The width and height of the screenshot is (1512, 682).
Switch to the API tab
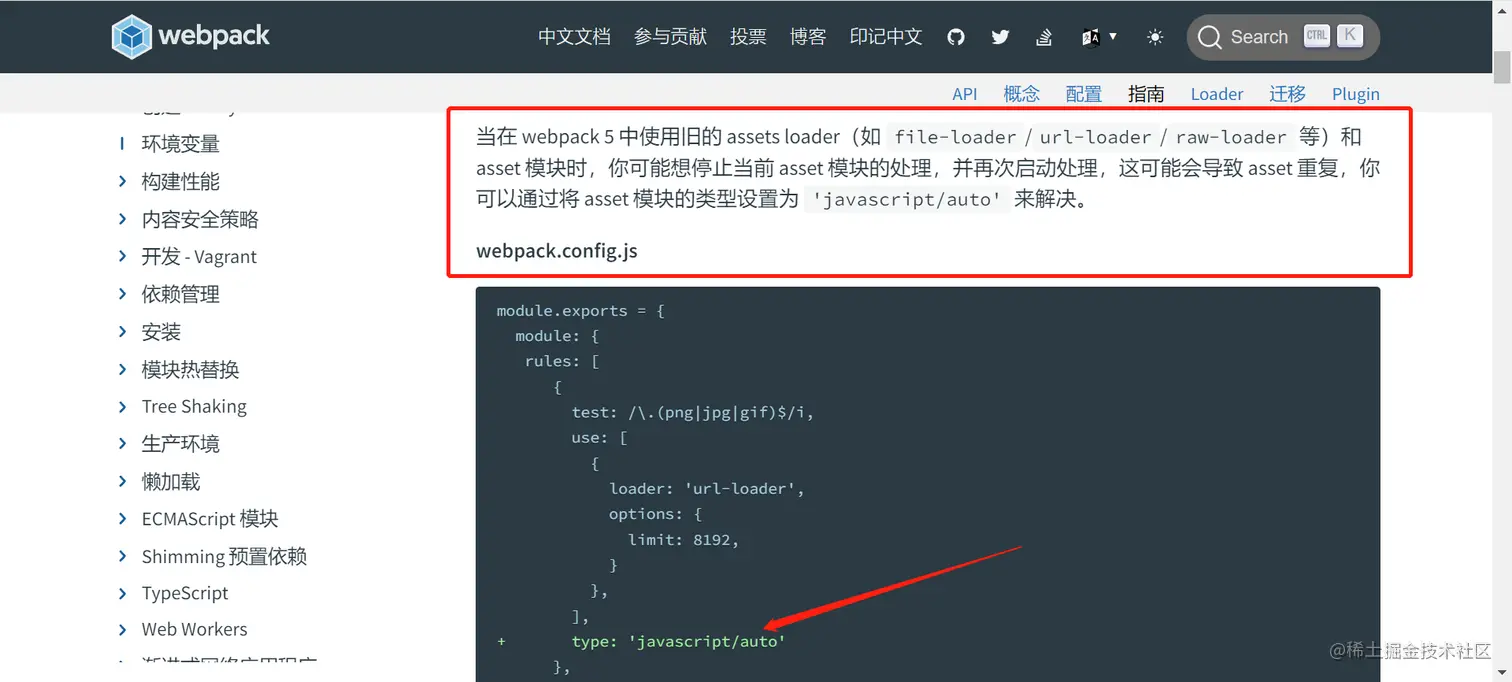click(965, 94)
